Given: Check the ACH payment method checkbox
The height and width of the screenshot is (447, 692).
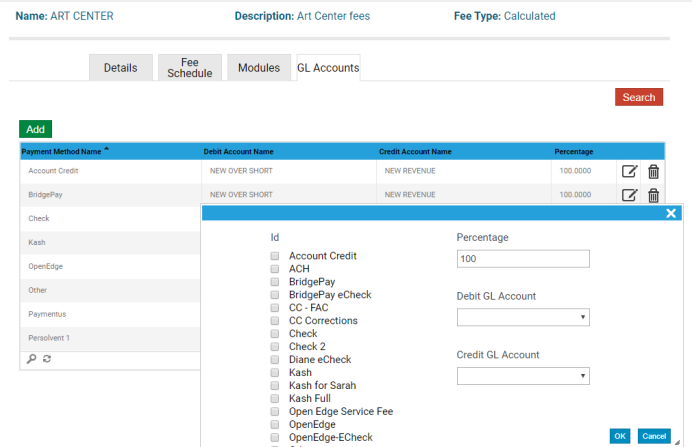Looking at the screenshot, I should 274,269.
